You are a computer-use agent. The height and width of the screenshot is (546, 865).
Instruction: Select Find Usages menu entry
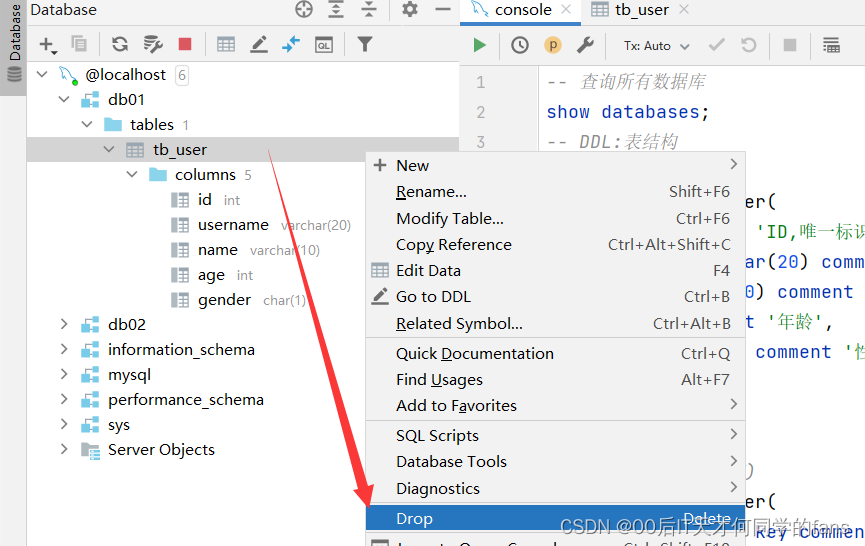(556, 379)
